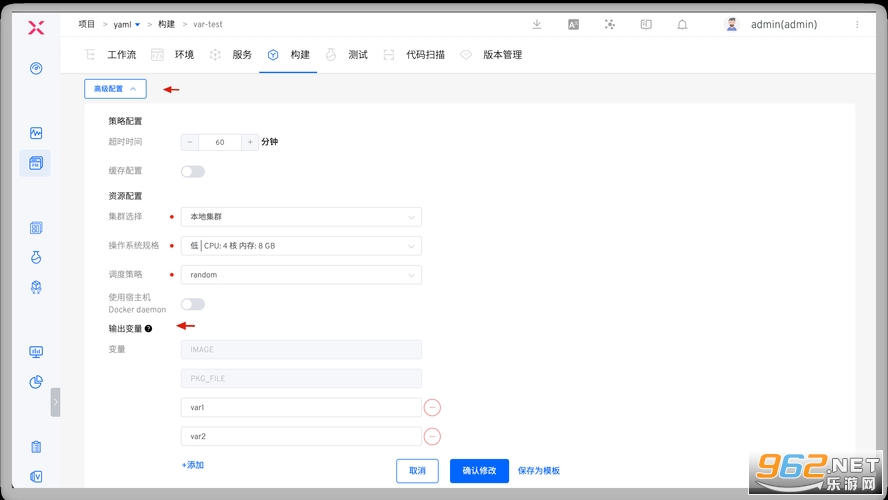This screenshot has width=888, height=500.
Task: Open the activity waveform sidebar icon
Action: click(36, 133)
